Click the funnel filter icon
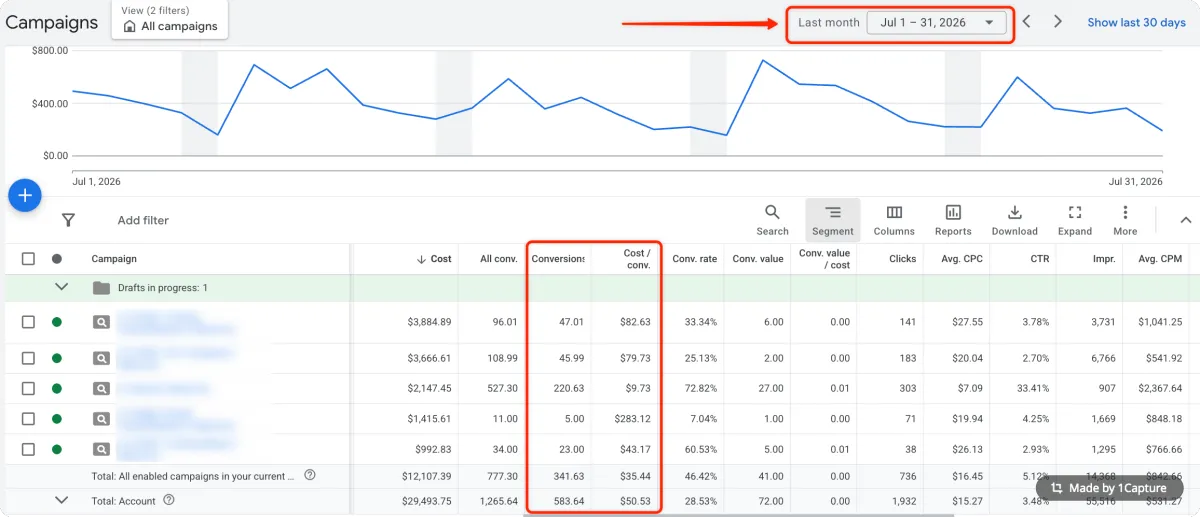The height and width of the screenshot is (517, 1200). click(68, 220)
